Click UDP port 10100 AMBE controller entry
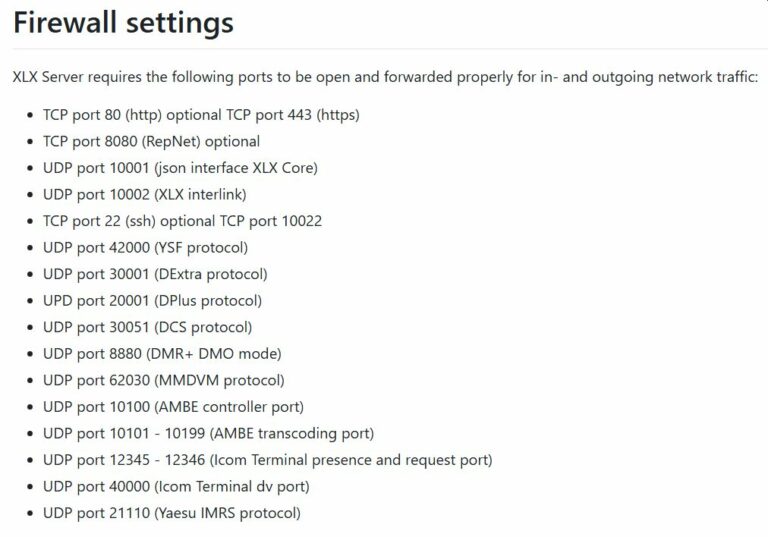Viewport: 768px width, 537px height. pos(173,407)
